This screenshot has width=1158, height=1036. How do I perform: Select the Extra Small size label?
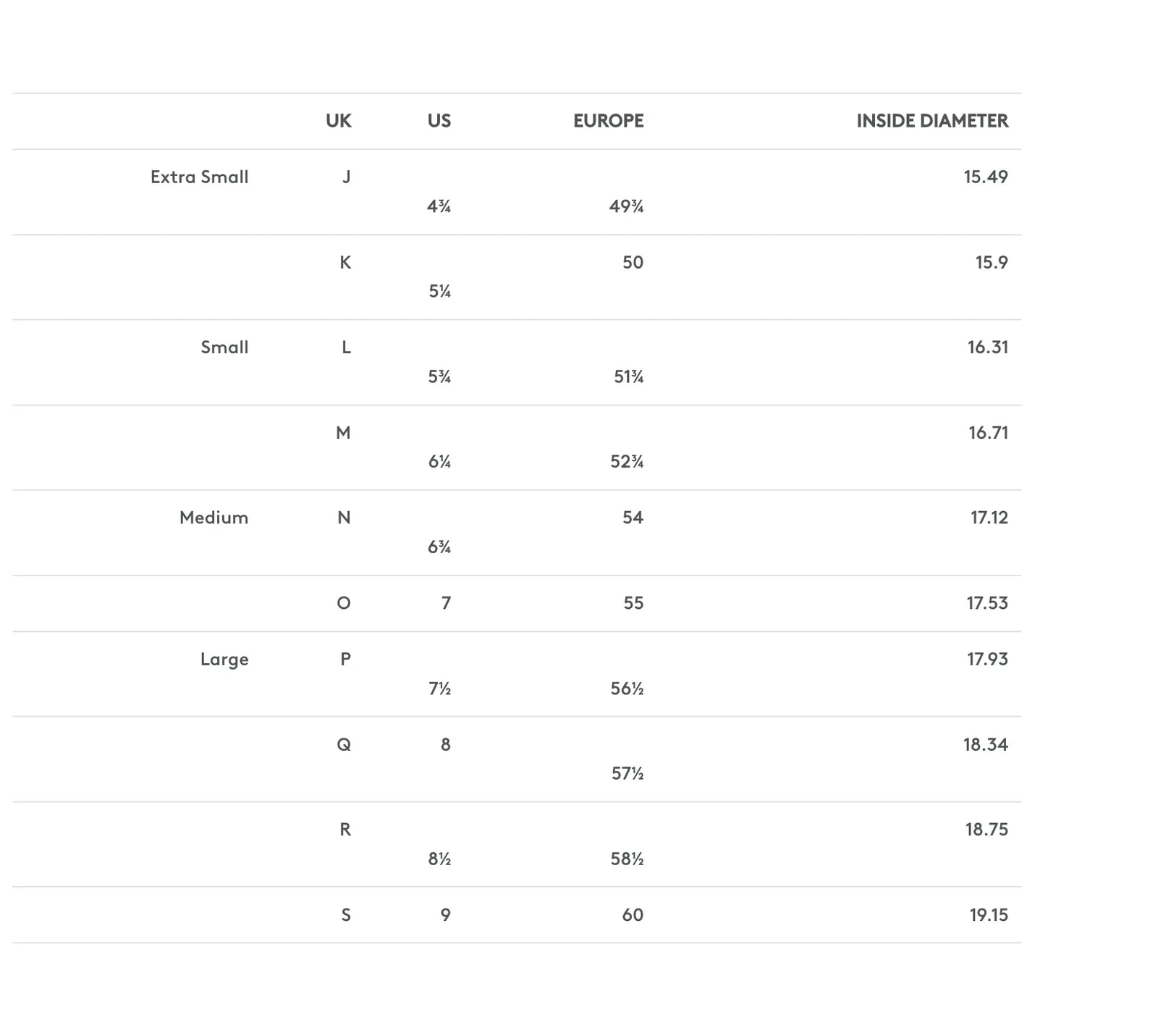(x=199, y=177)
